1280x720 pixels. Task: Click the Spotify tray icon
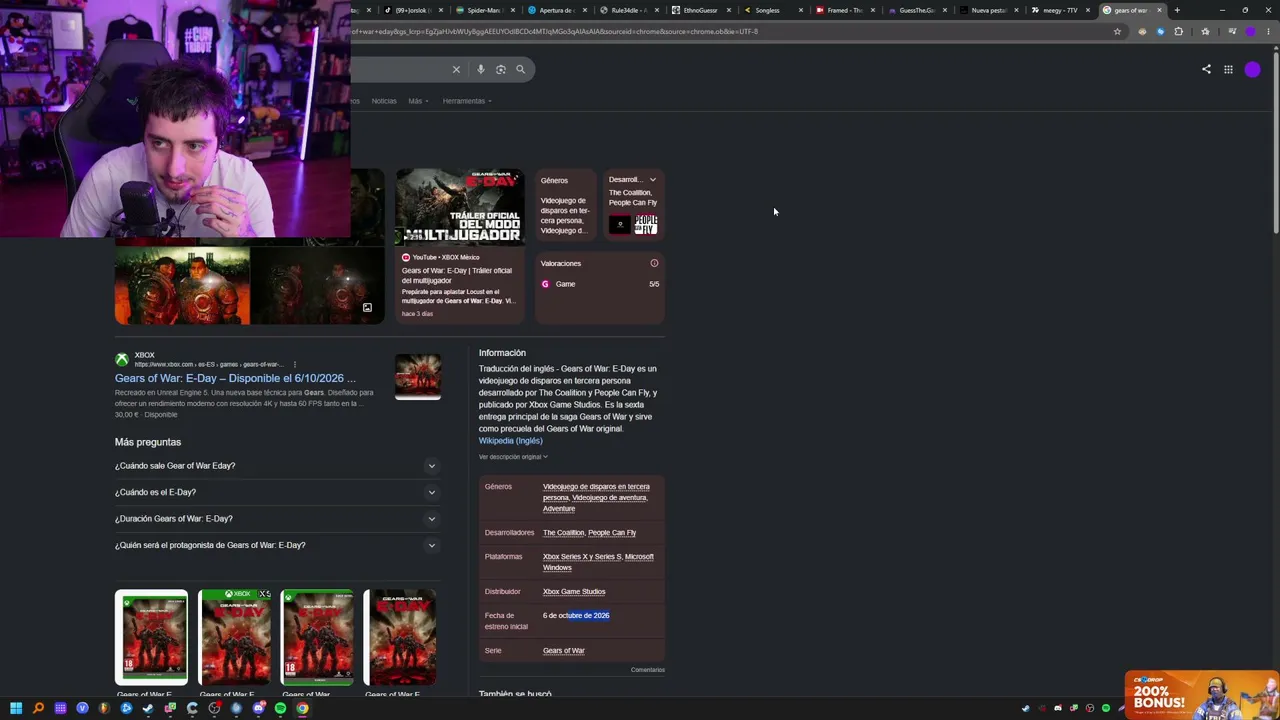pyautogui.click(x=1106, y=708)
